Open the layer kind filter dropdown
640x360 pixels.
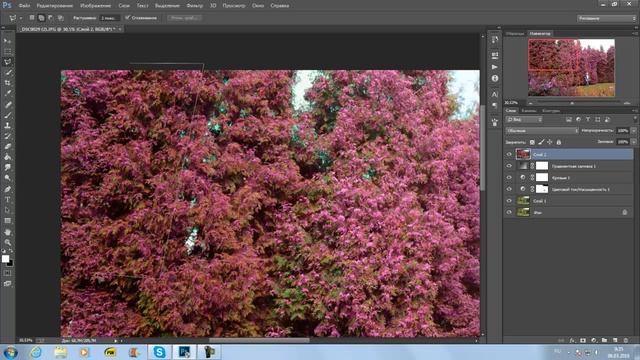pyautogui.click(x=524, y=120)
